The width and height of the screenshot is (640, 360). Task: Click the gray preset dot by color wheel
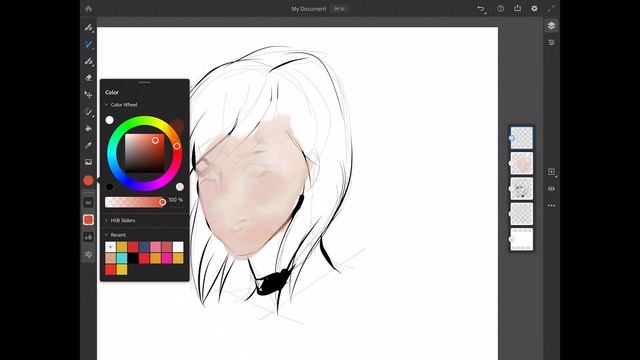tap(180, 187)
